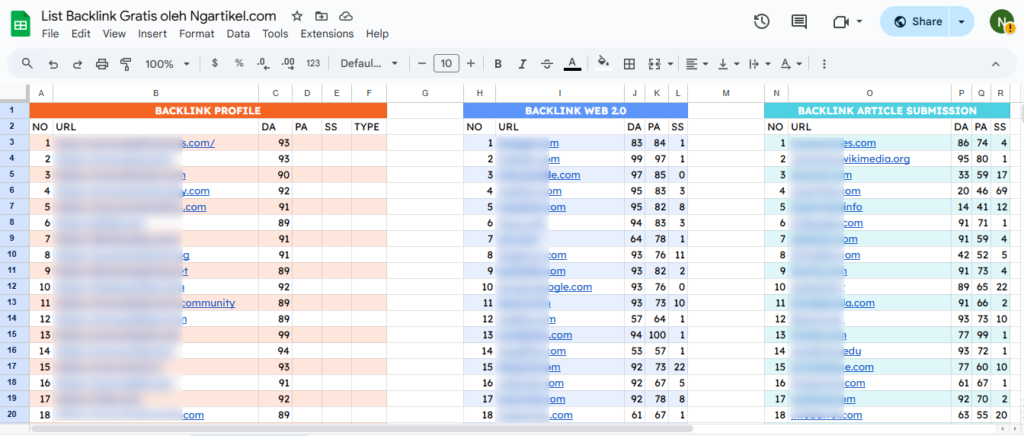
Task: Toggle bold formatting
Action: pyautogui.click(x=498, y=64)
